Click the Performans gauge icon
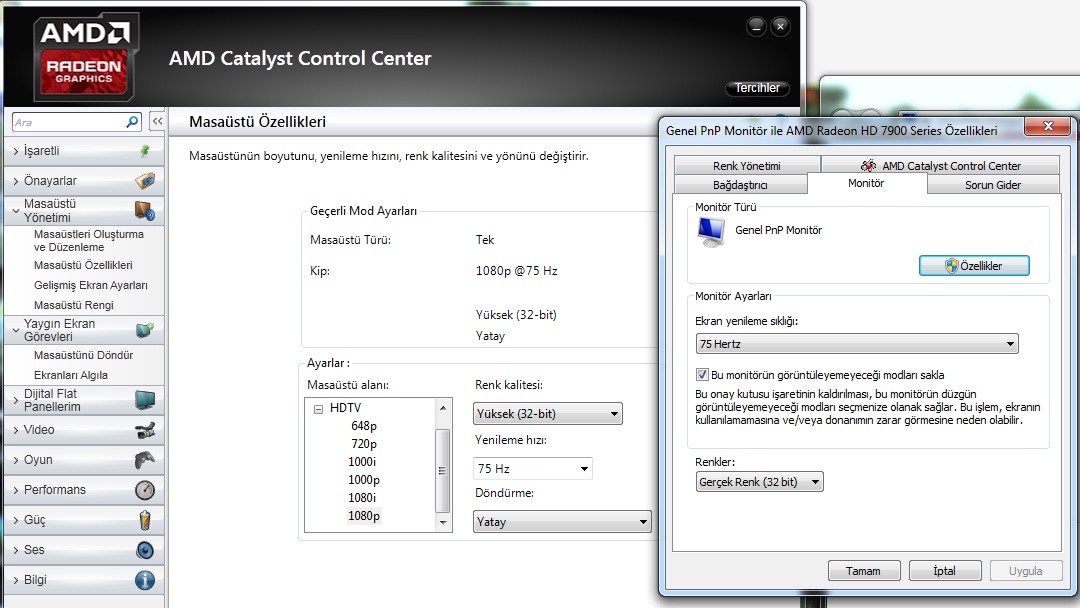The height and width of the screenshot is (608, 1080). pos(145,490)
